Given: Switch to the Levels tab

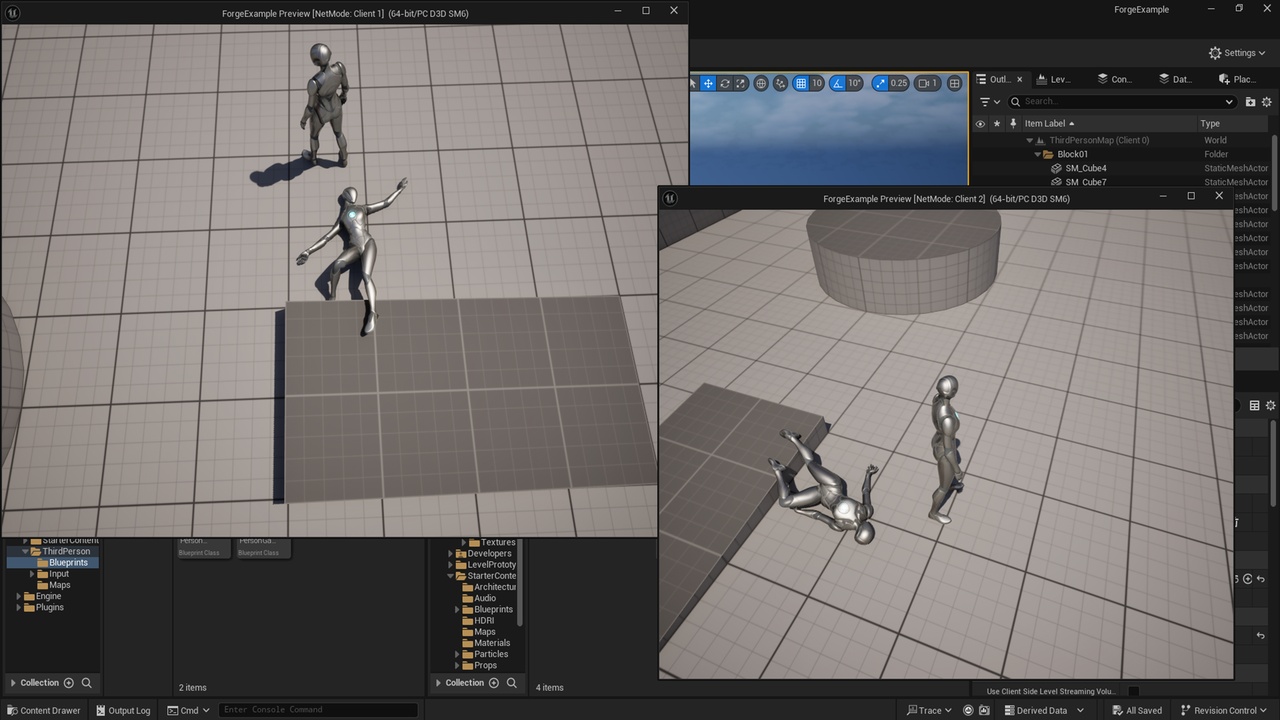Looking at the screenshot, I should tap(1053, 79).
